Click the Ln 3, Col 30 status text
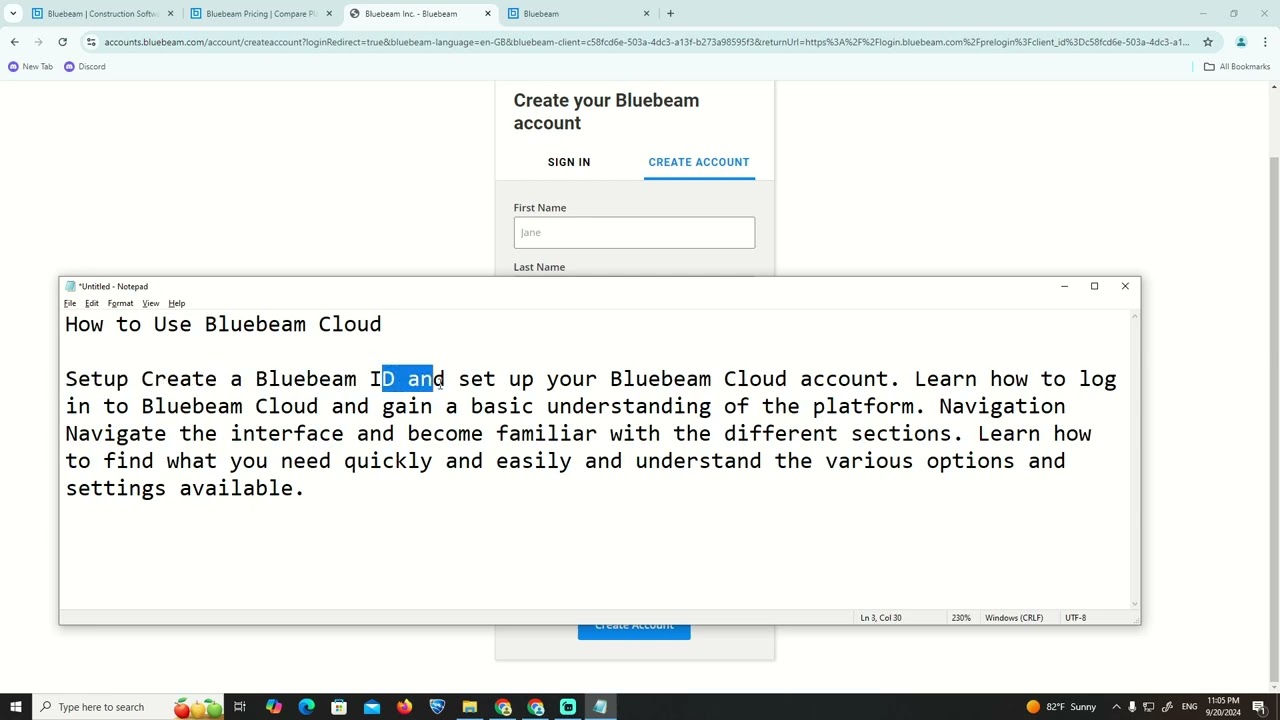The height and width of the screenshot is (720, 1280). pos(881,618)
